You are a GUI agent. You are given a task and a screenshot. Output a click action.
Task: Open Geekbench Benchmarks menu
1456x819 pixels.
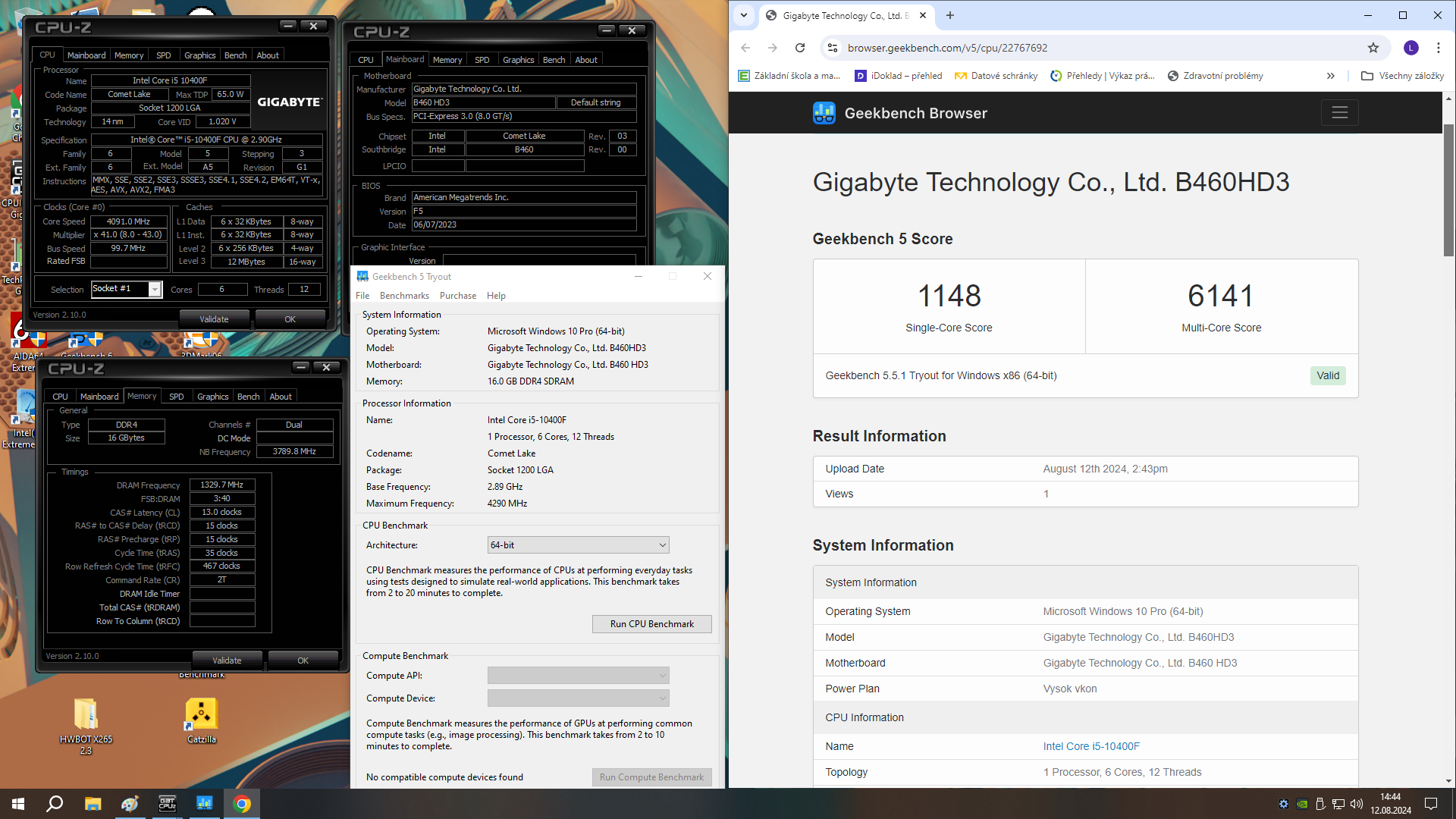tap(404, 296)
